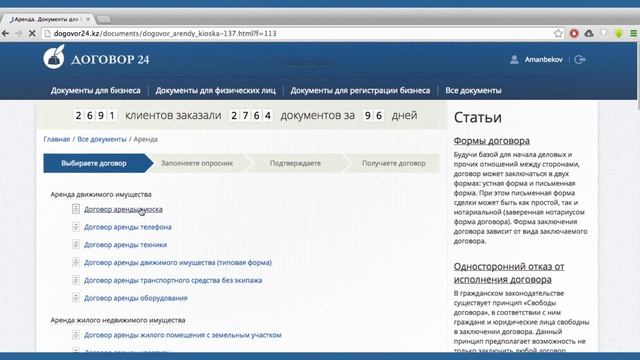Click the 96 days counter
Viewport: 640px width, 360px height.
pos(373,116)
